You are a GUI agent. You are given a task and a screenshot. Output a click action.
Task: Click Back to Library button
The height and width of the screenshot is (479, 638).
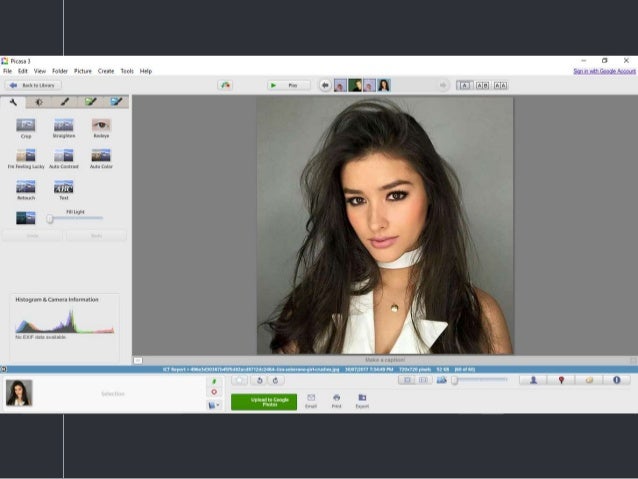[x=32, y=85]
